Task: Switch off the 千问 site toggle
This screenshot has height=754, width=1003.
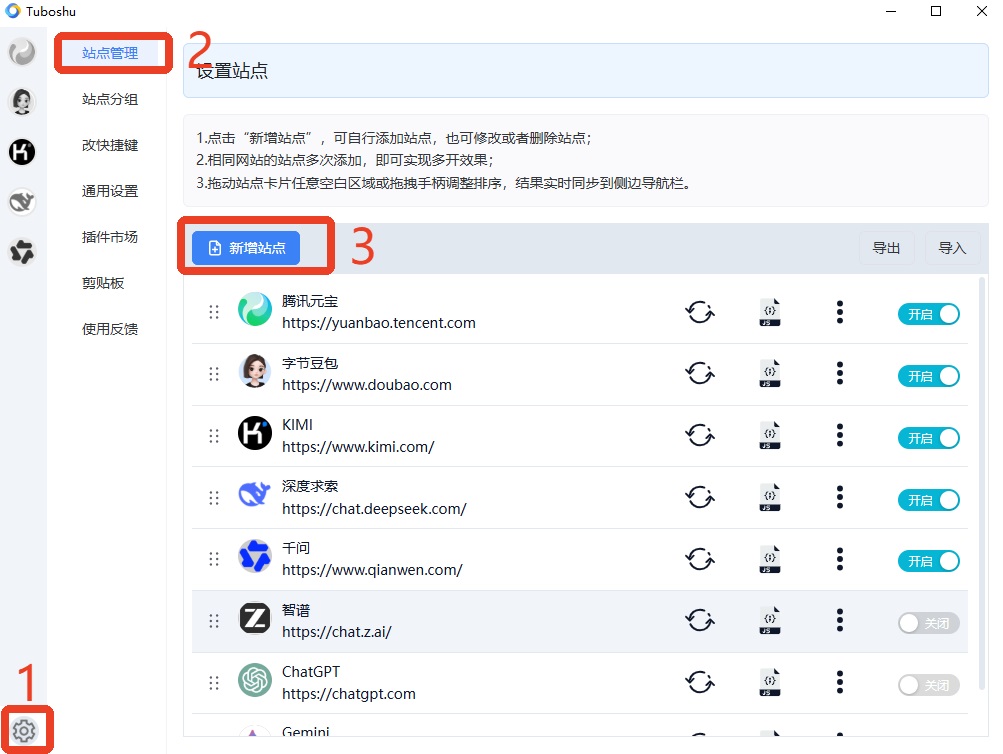Action: 929,562
